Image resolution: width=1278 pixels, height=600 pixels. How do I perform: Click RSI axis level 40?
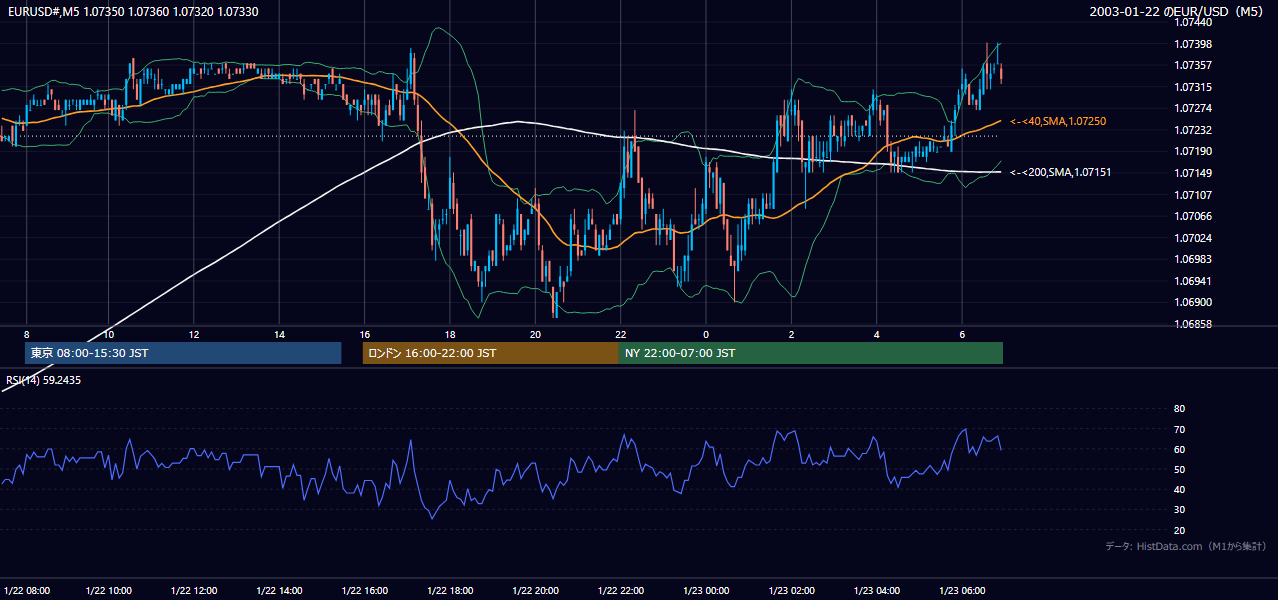1179,489
